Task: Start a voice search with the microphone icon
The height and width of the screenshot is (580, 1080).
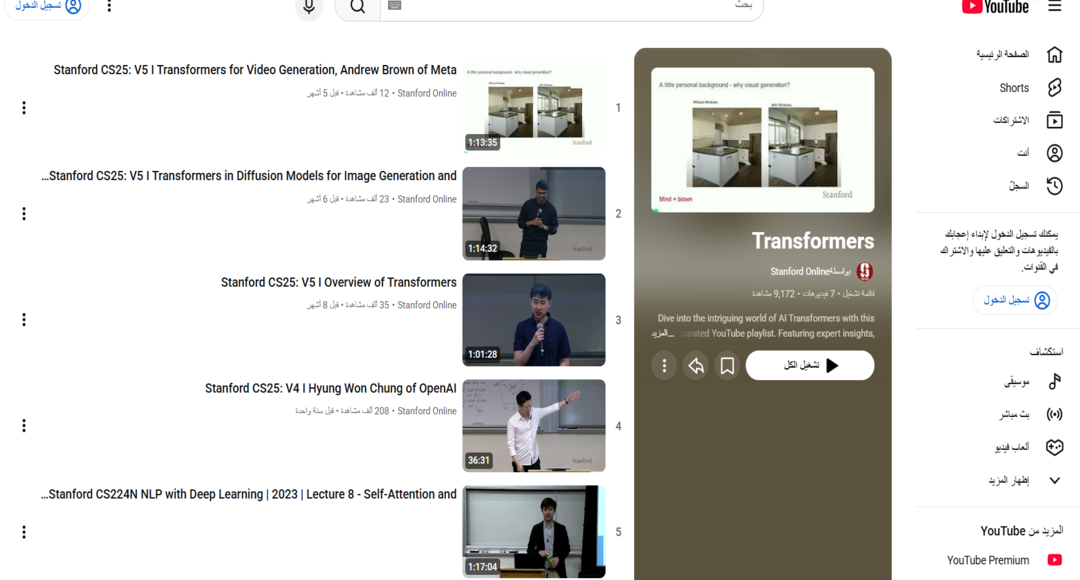Action: [308, 8]
